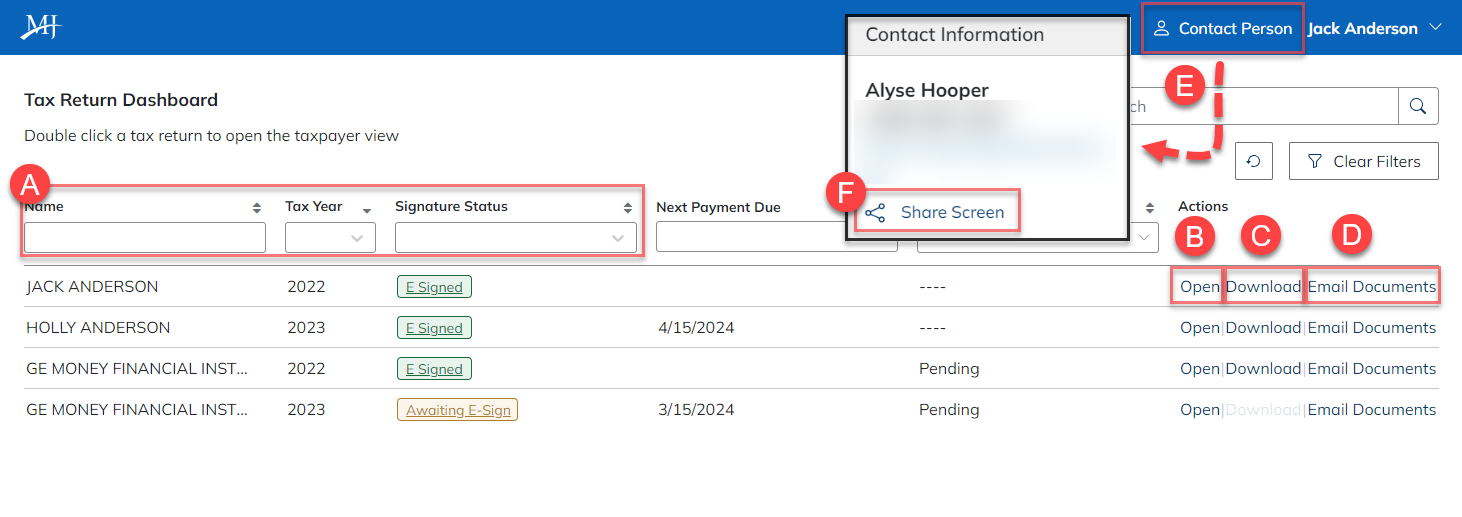Sort by Signature Status column arrows
This screenshot has width=1462, height=517.
628,208
